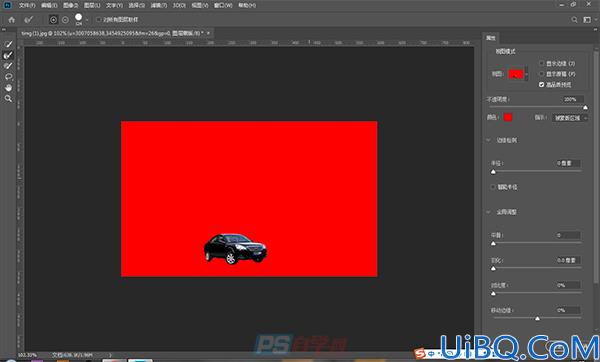Open the View mode thumbnail dropdown
600x362 pixels.
click(527, 74)
